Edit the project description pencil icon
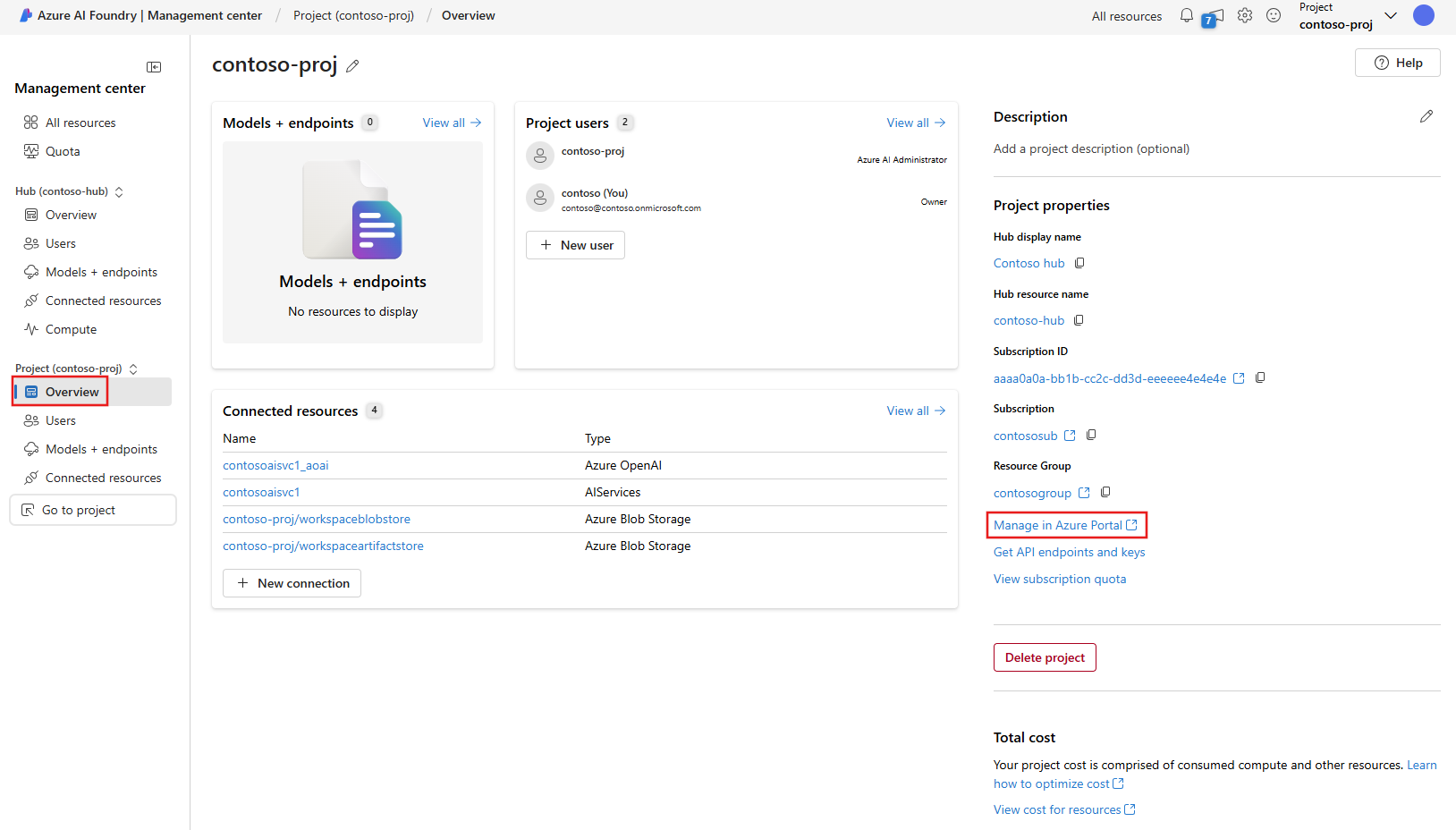This screenshot has width=1456, height=830. click(1426, 116)
